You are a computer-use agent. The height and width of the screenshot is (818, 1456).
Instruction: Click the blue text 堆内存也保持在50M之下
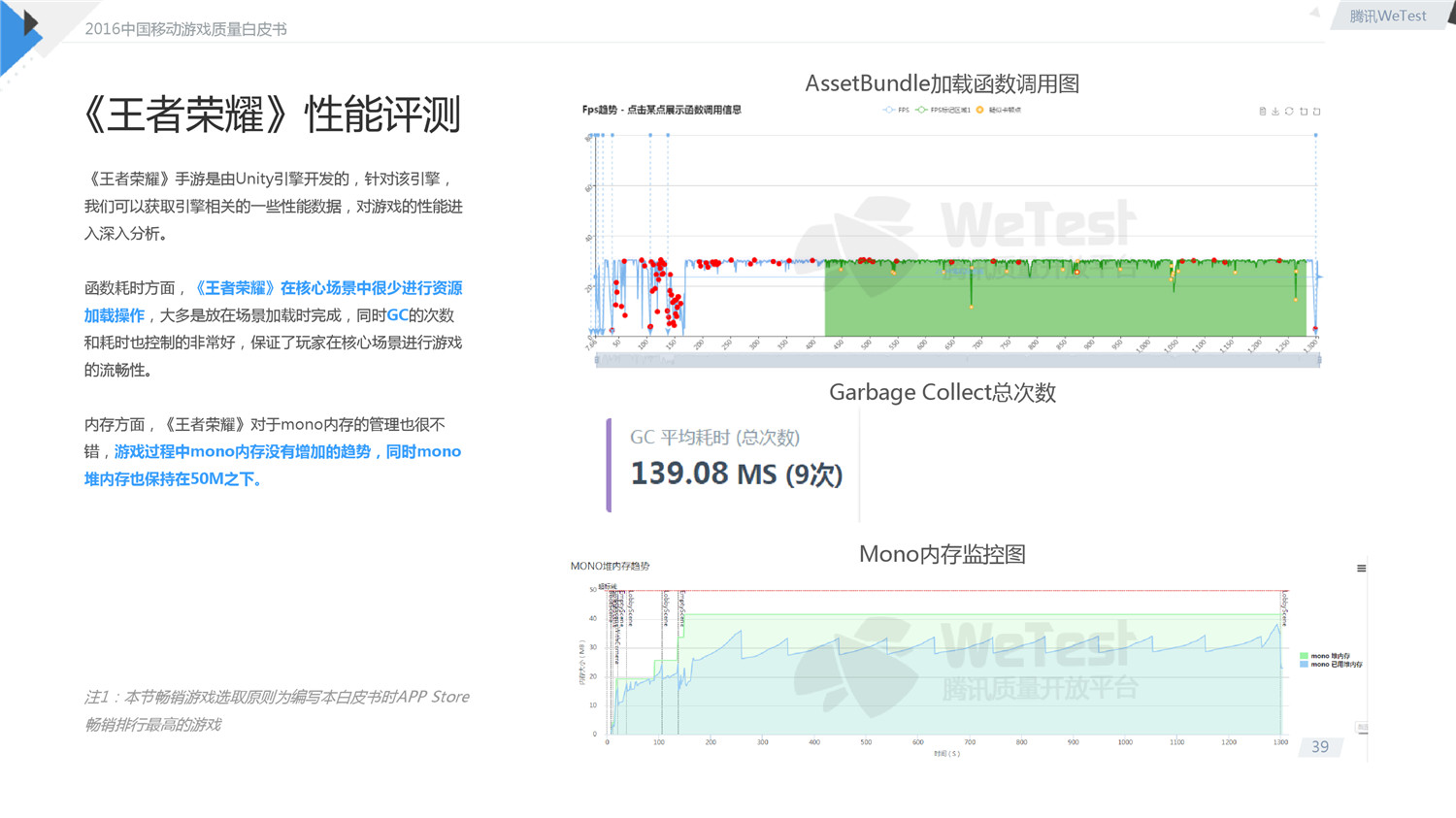[x=173, y=479]
